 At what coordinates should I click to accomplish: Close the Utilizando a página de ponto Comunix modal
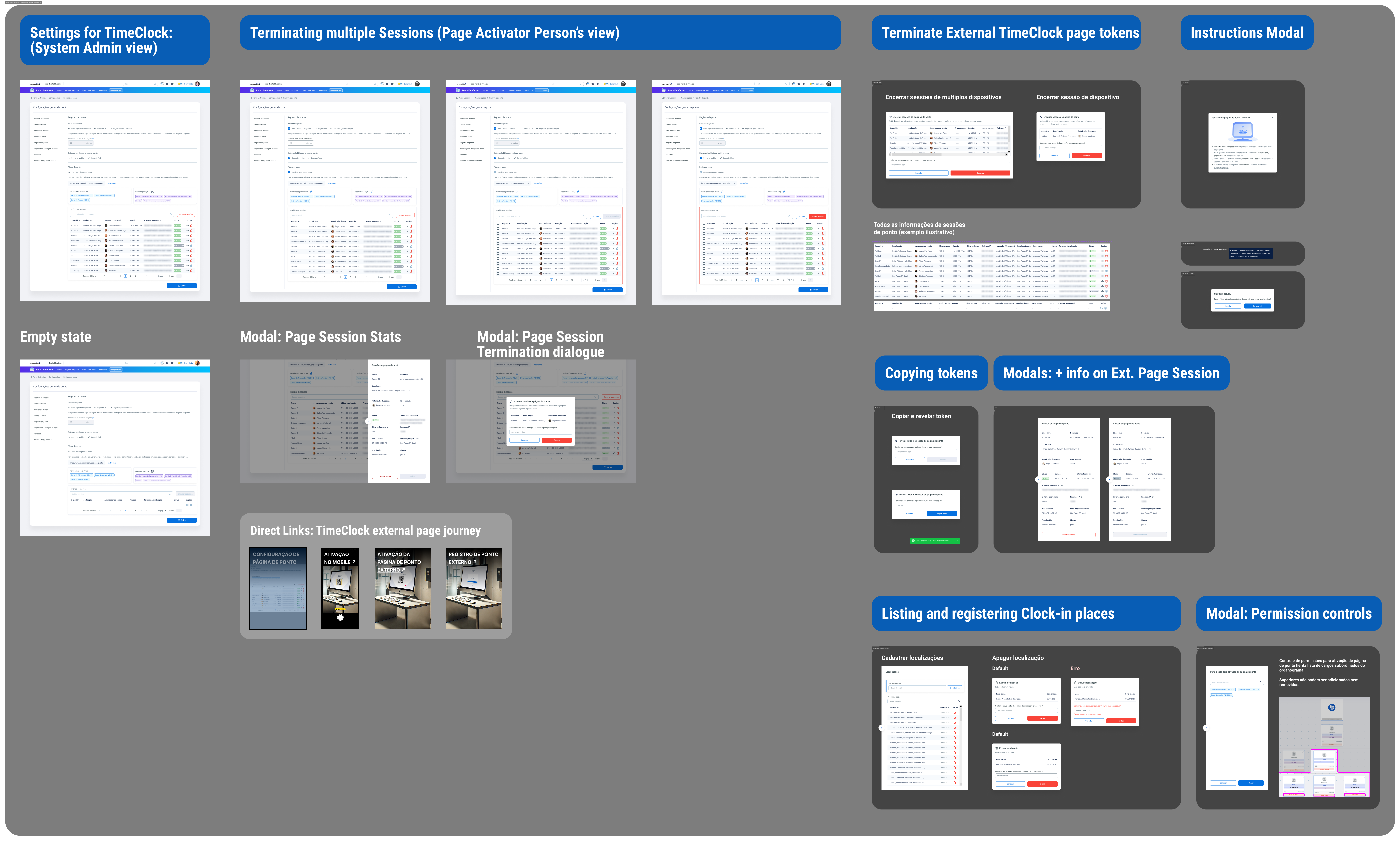1272,117
